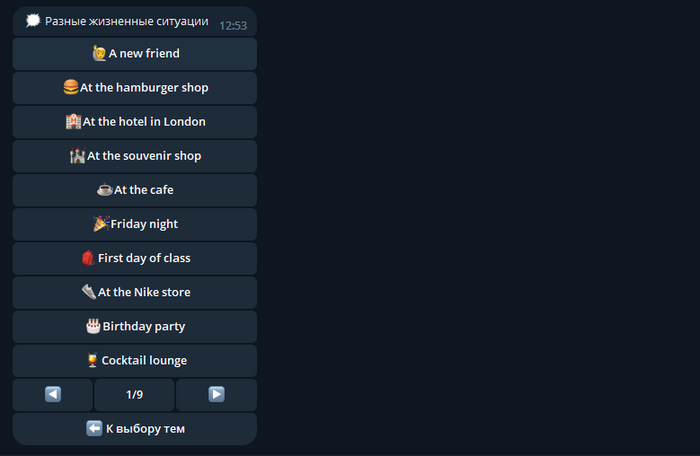Click the coffee cup emoji icon

point(104,190)
